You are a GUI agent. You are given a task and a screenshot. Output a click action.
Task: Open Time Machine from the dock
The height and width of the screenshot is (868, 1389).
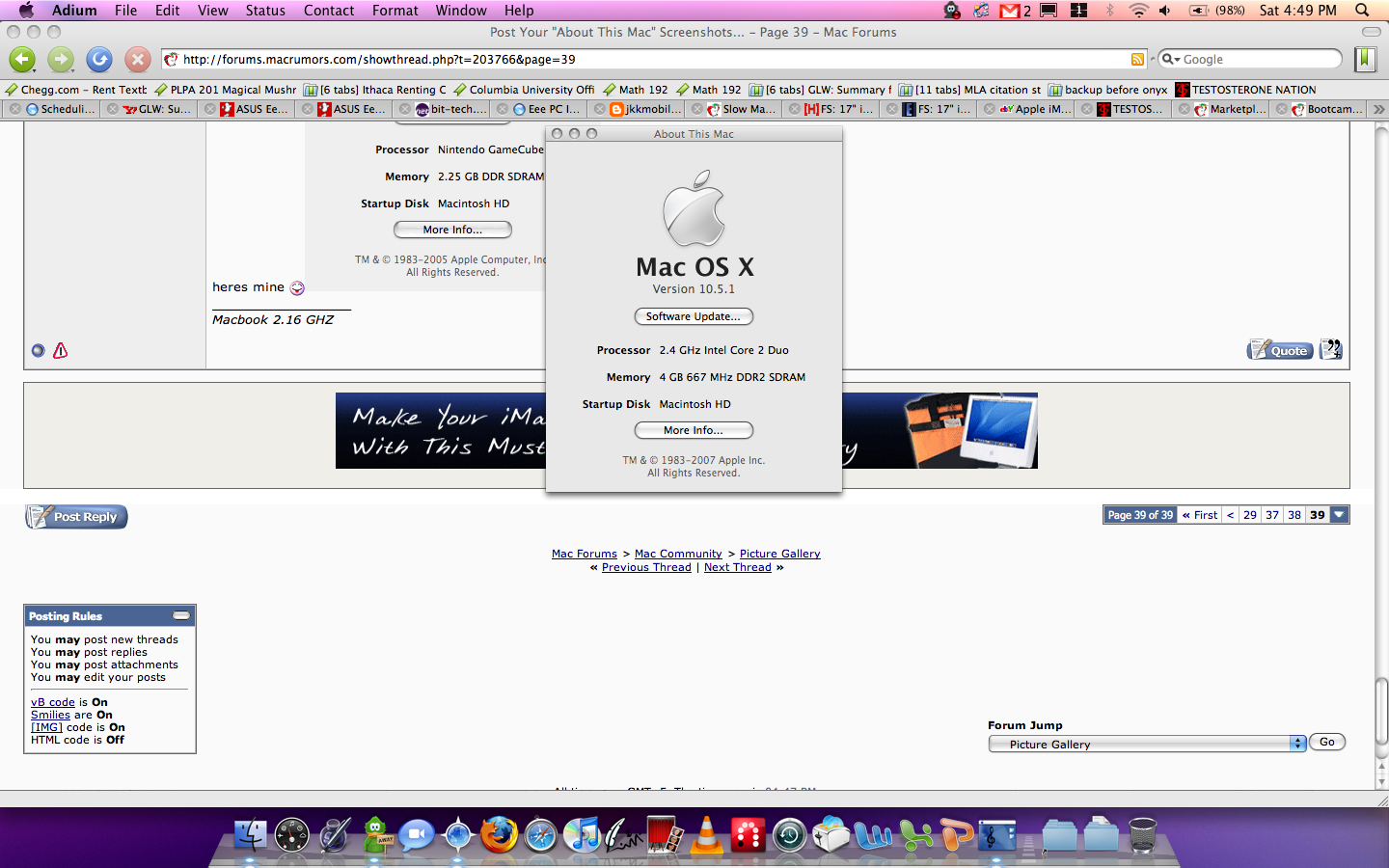[789, 835]
